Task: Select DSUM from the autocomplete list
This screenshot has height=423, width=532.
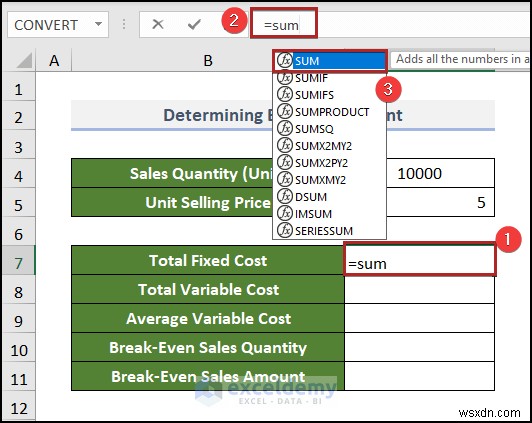Action: pos(329,196)
